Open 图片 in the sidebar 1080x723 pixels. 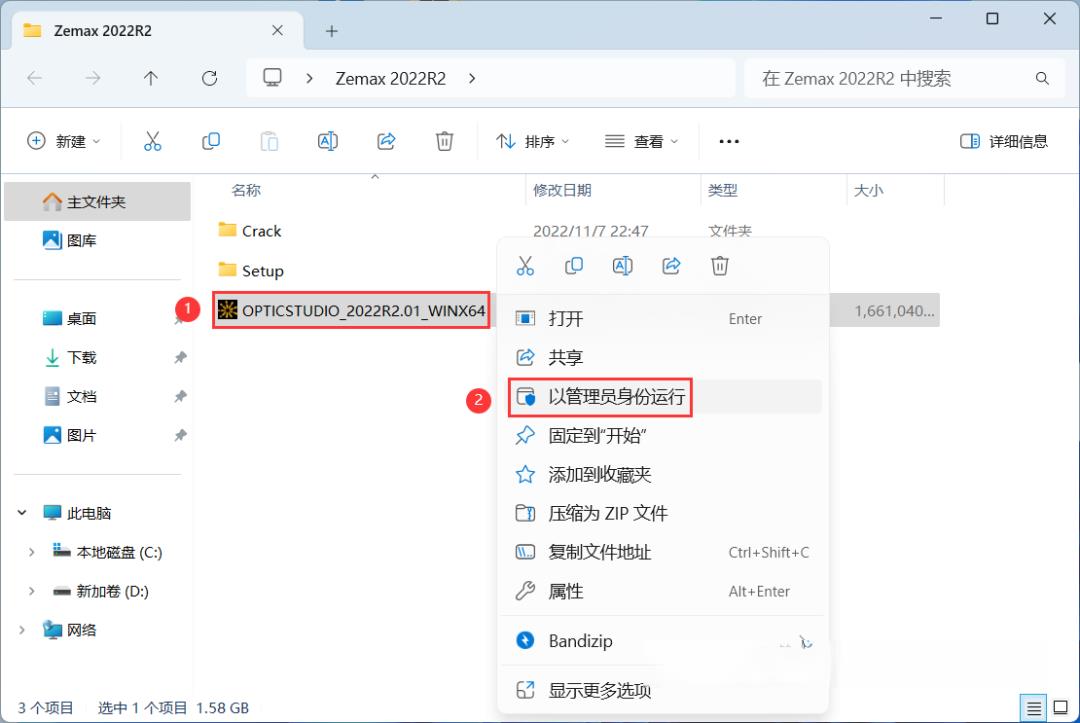click(97, 435)
